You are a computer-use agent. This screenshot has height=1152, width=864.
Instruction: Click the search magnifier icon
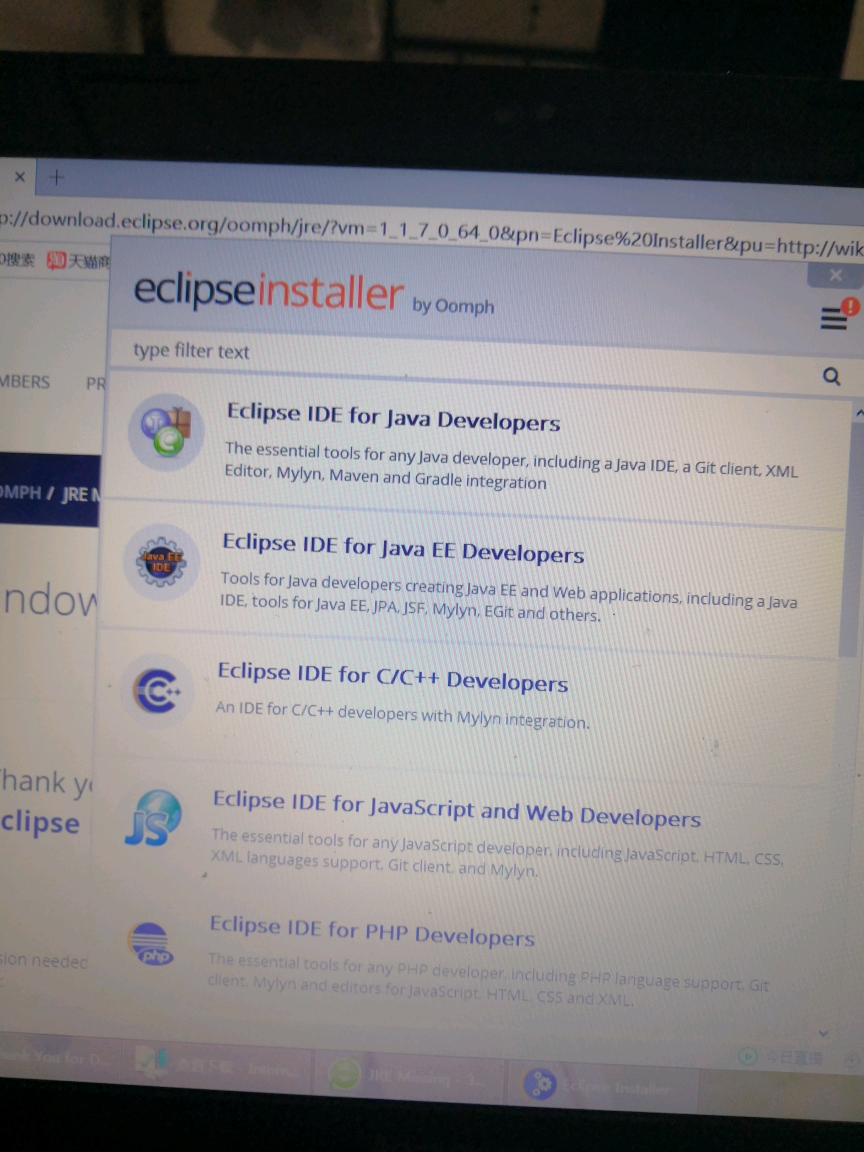[832, 376]
